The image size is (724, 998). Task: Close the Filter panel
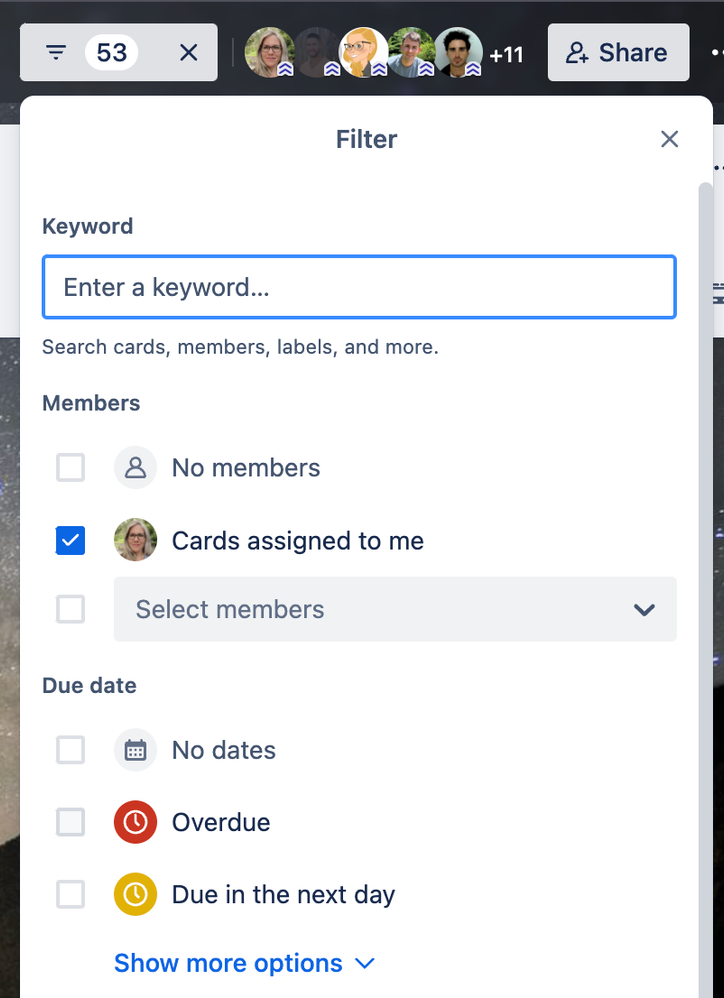point(669,139)
